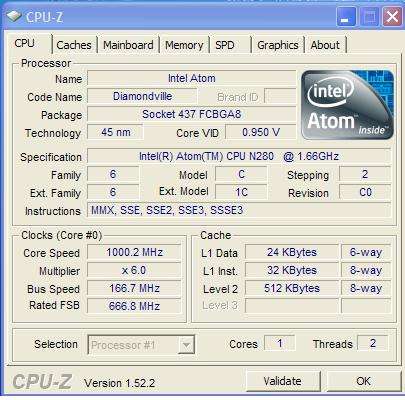Click the Version 1.52.2 text
405x400 pixels.
pos(119,383)
